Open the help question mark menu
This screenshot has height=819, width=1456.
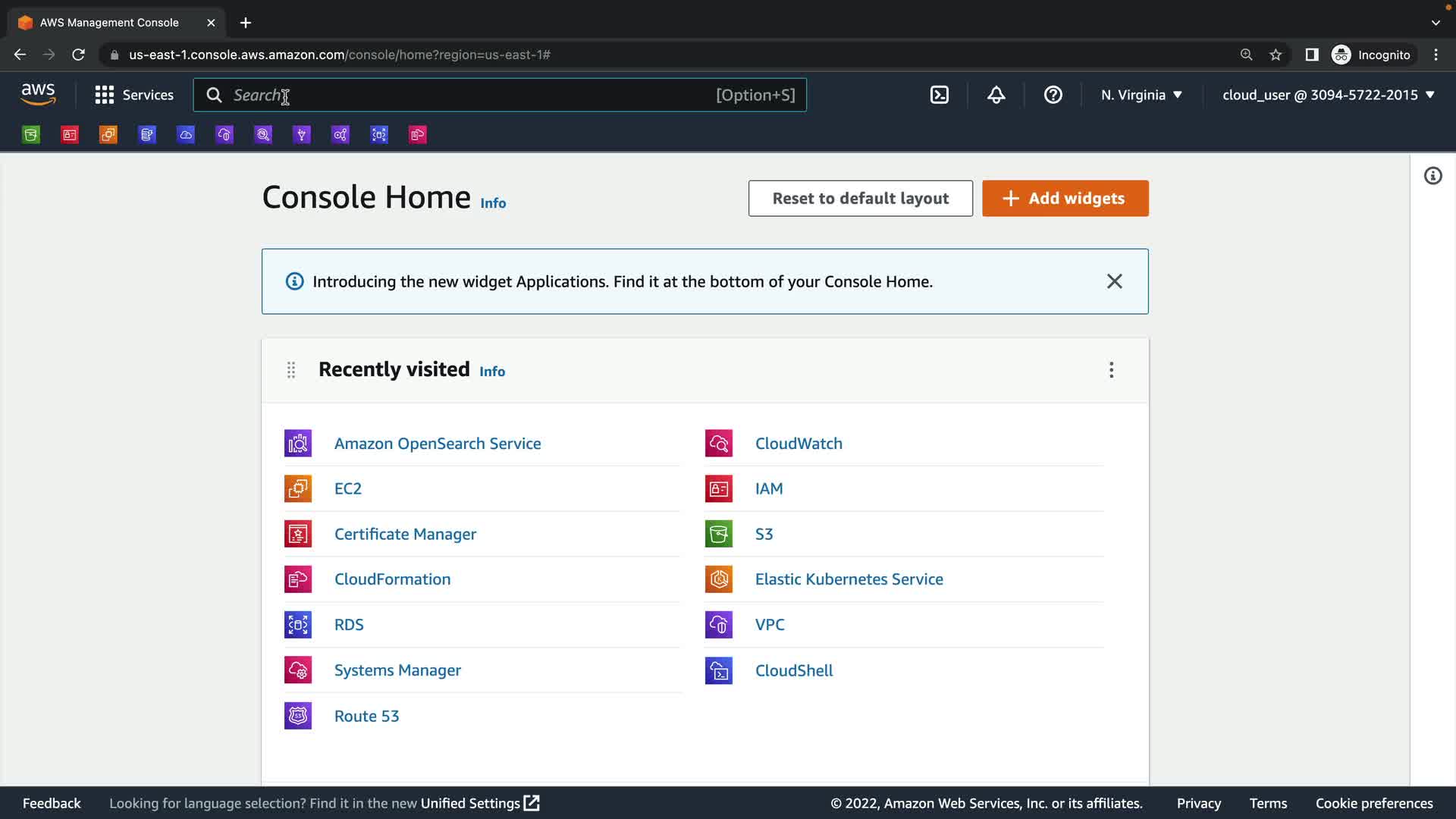pyautogui.click(x=1053, y=95)
